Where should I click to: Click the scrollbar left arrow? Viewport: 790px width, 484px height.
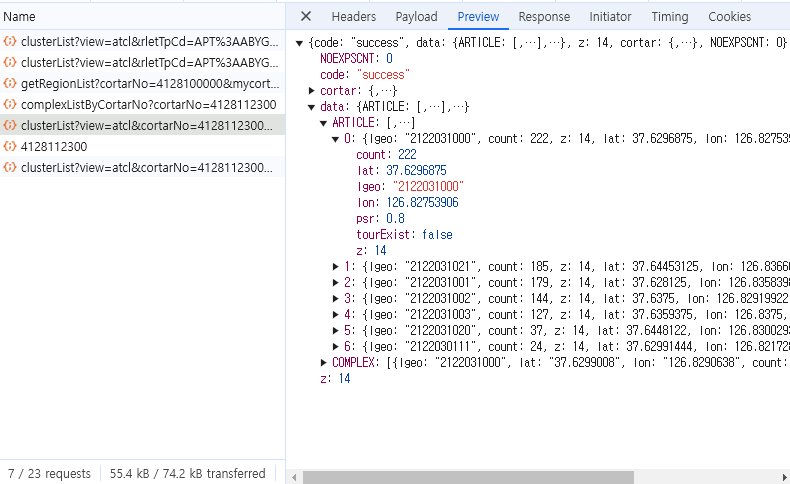(294, 477)
